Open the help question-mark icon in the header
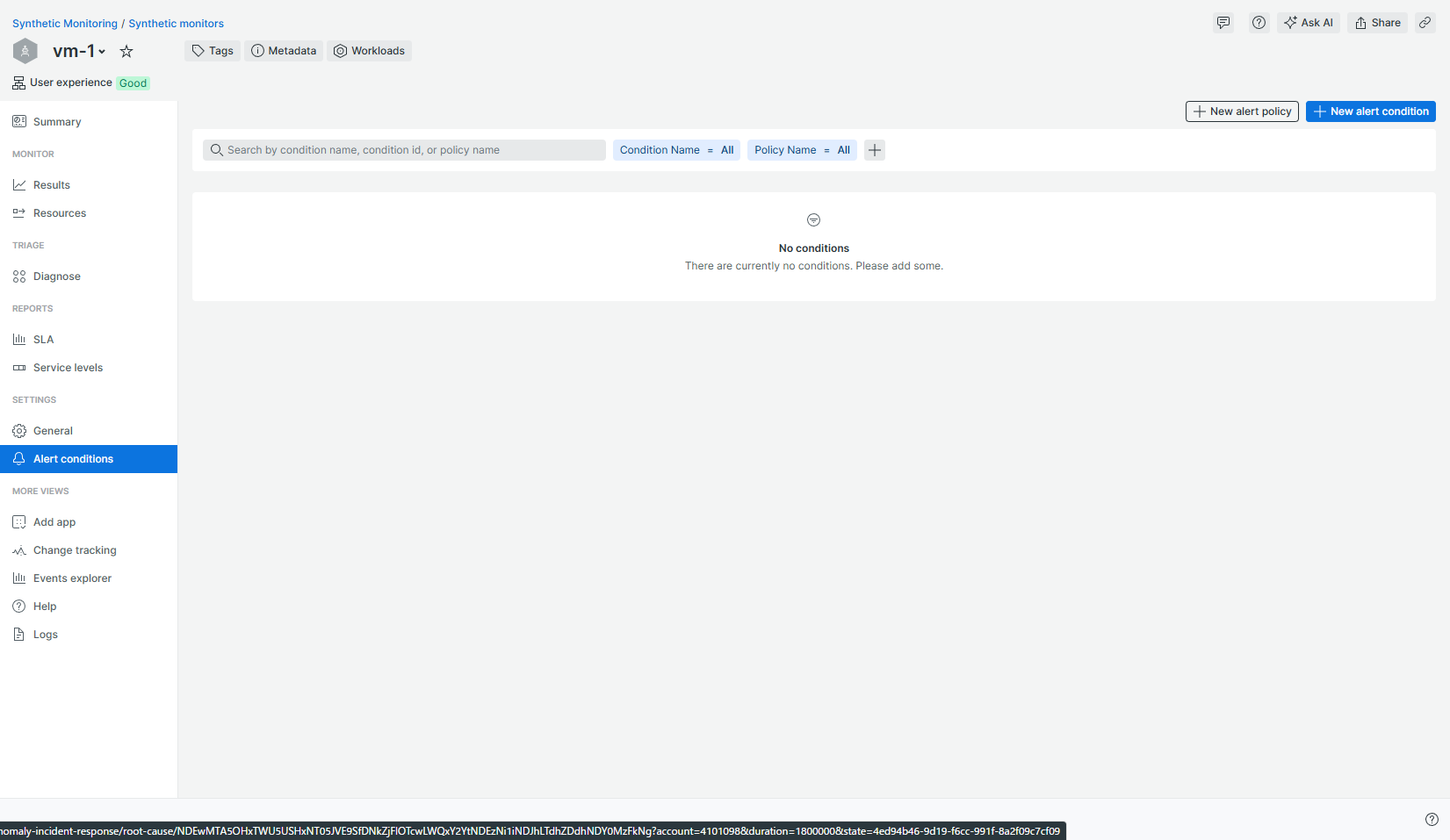The image size is (1450, 840). (x=1259, y=23)
